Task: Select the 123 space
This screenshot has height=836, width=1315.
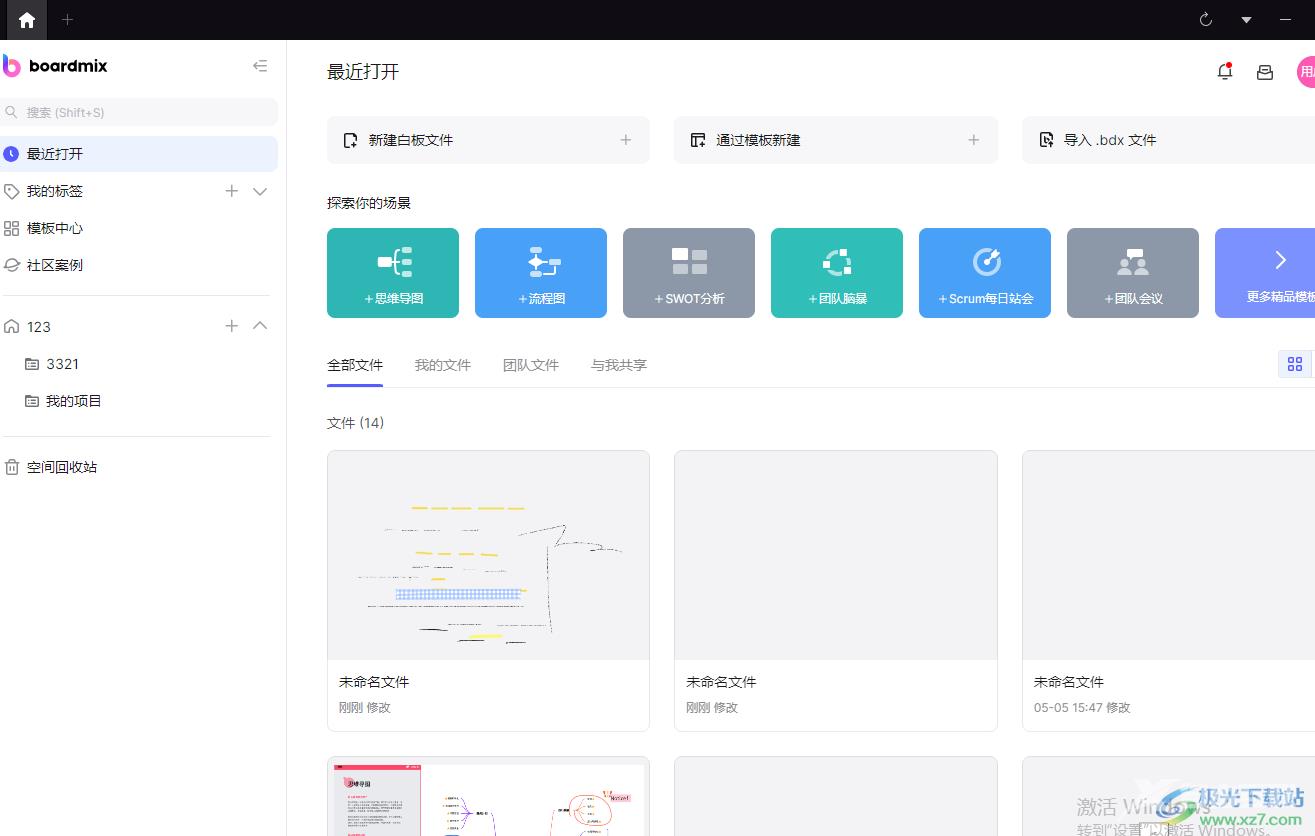Action: pos(39,327)
